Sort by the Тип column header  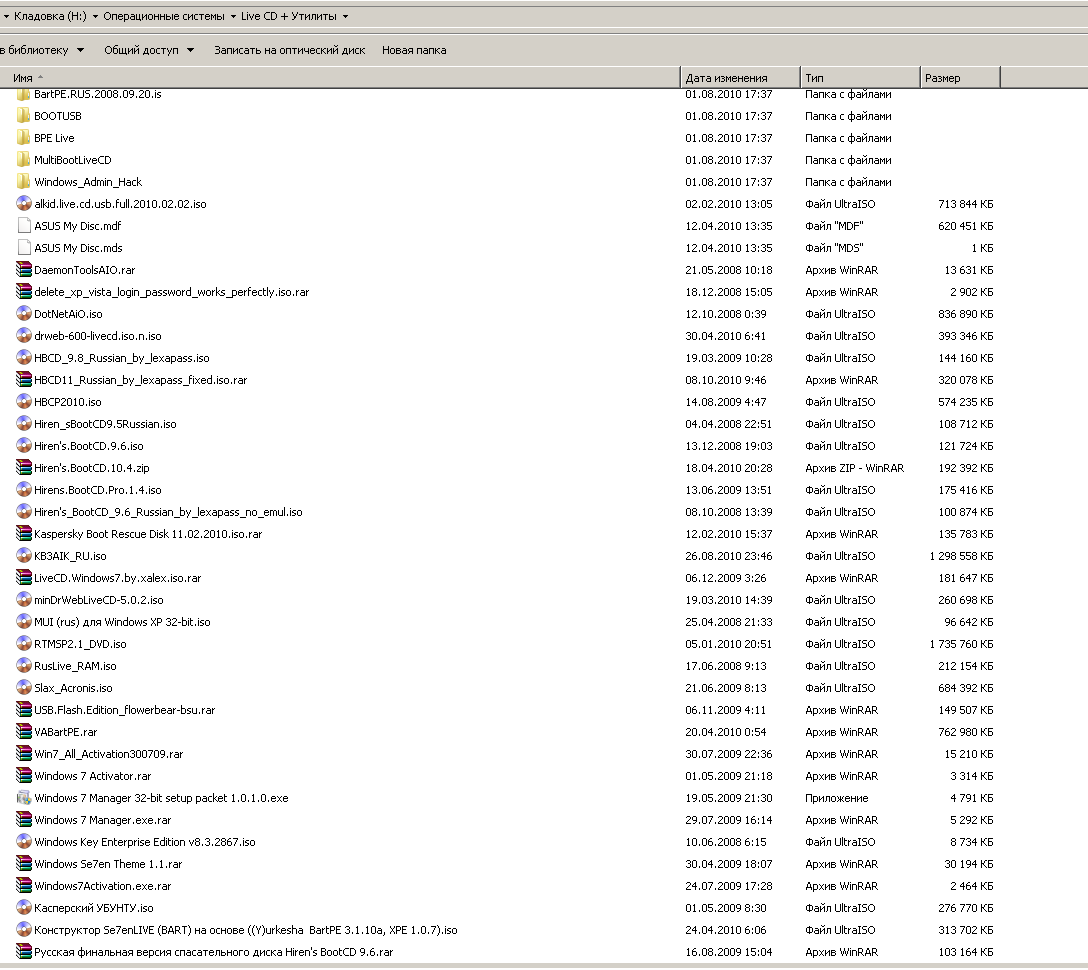[860, 78]
